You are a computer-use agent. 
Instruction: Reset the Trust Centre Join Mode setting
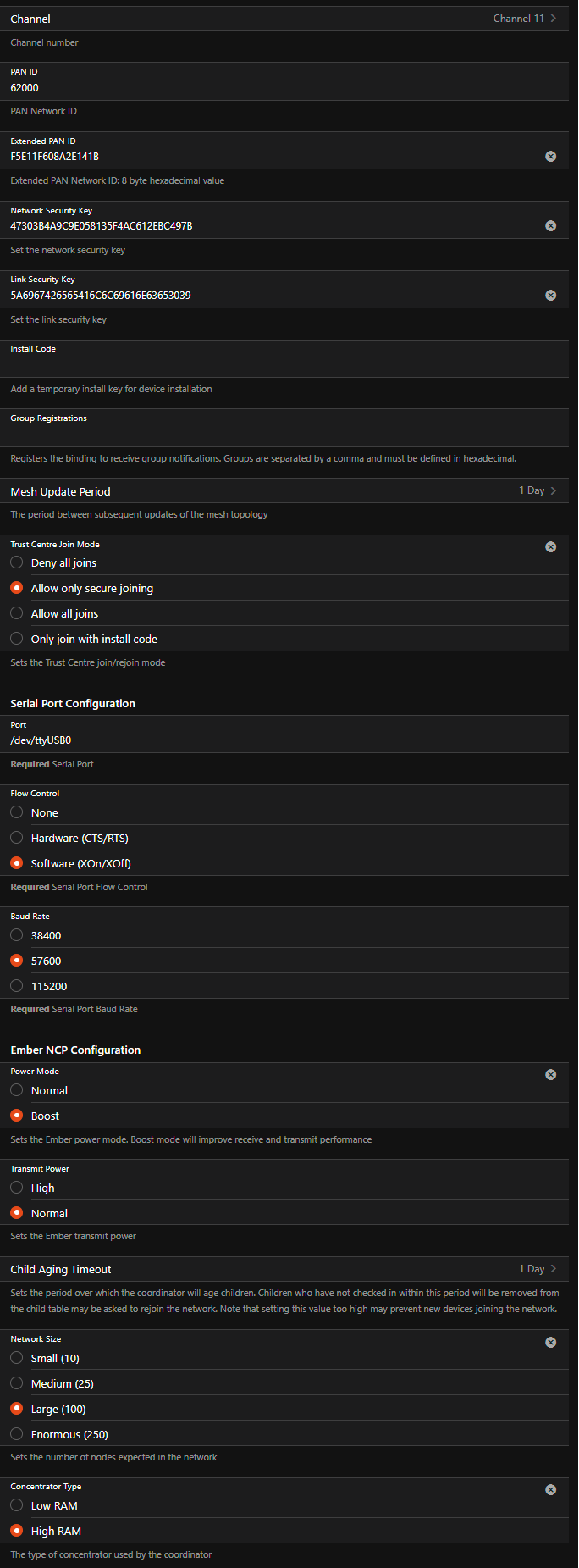pyautogui.click(x=550, y=546)
